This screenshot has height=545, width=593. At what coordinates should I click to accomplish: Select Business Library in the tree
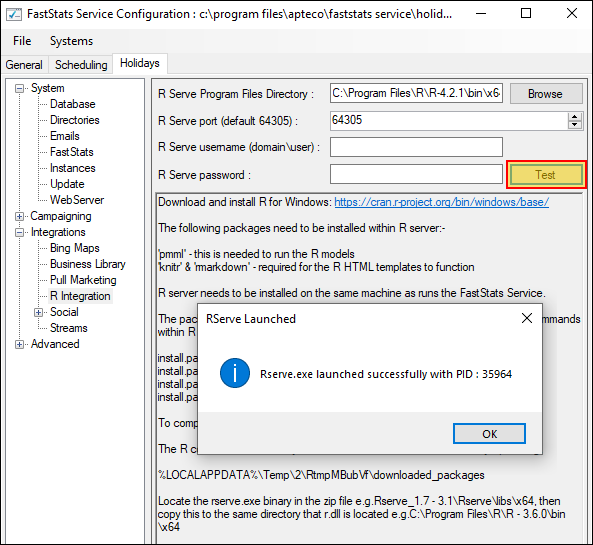[x=88, y=264]
